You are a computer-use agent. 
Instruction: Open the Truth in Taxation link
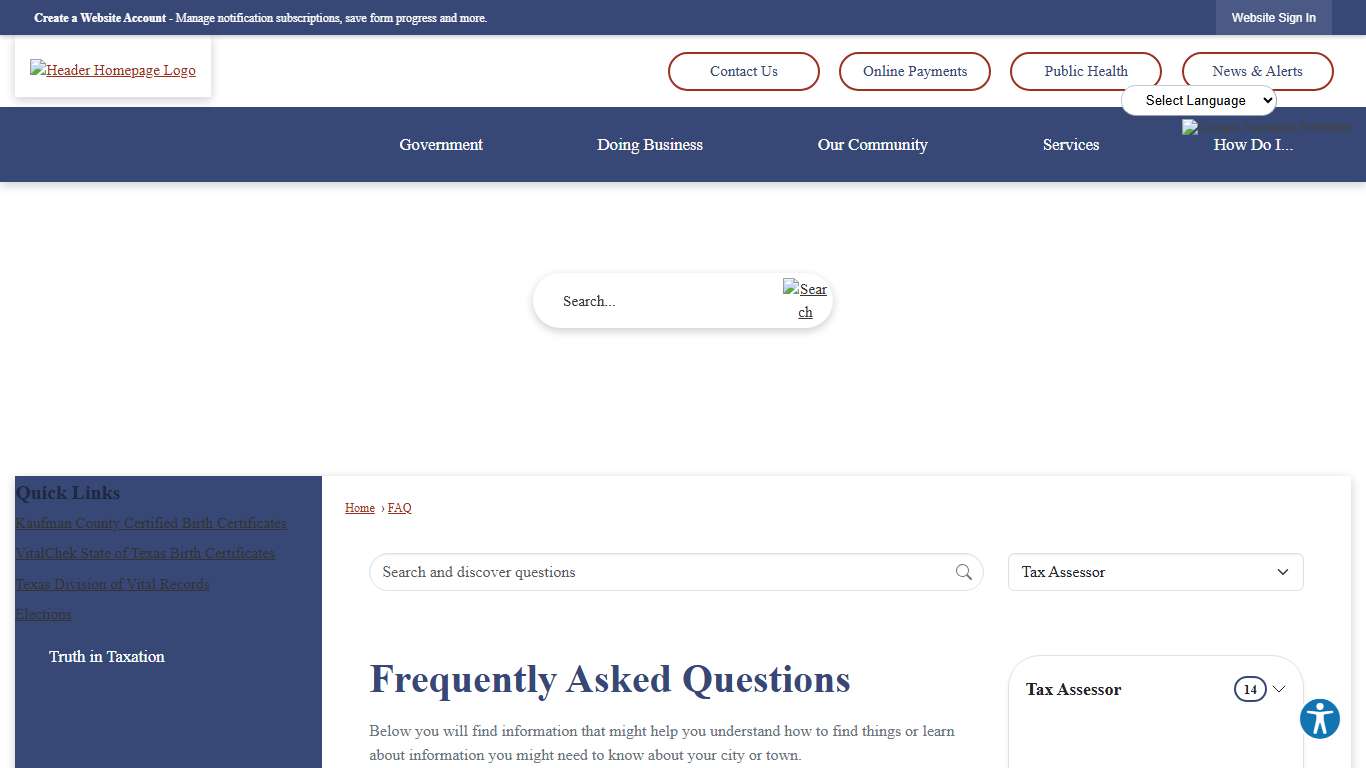click(x=107, y=656)
